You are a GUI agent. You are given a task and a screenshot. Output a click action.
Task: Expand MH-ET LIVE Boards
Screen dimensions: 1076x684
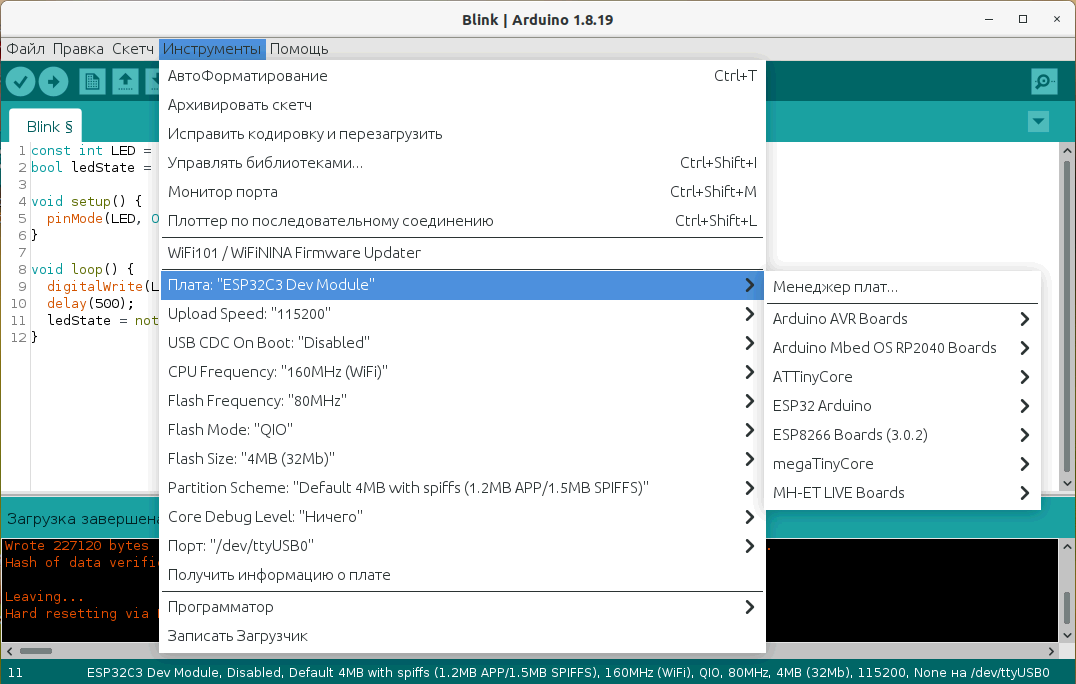pos(902,493)
